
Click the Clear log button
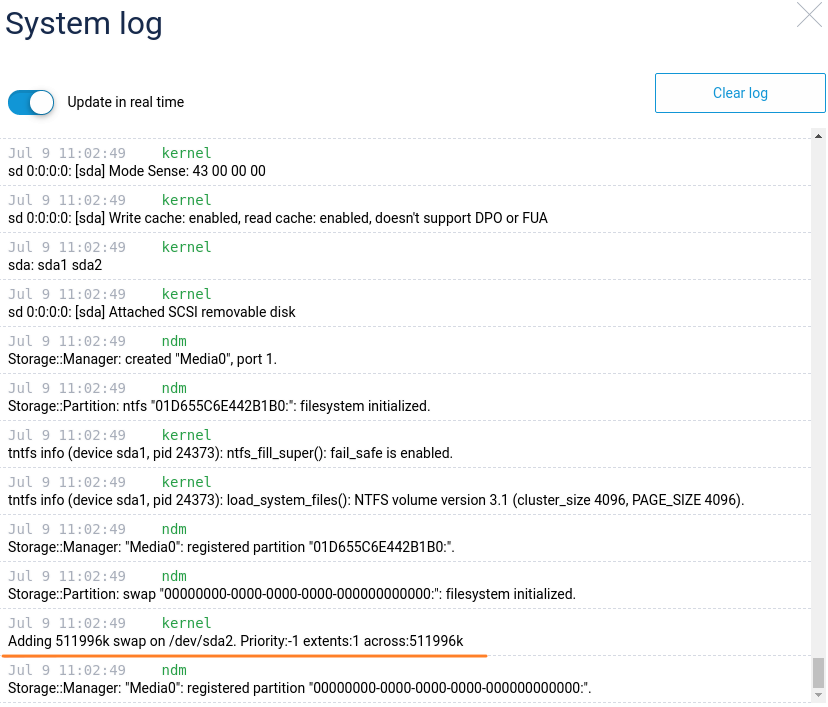tap(740, 93)
